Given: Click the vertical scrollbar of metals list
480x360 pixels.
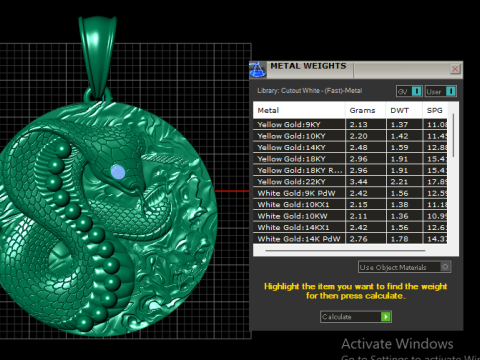Looking at the screenshot, I should 453,135.
